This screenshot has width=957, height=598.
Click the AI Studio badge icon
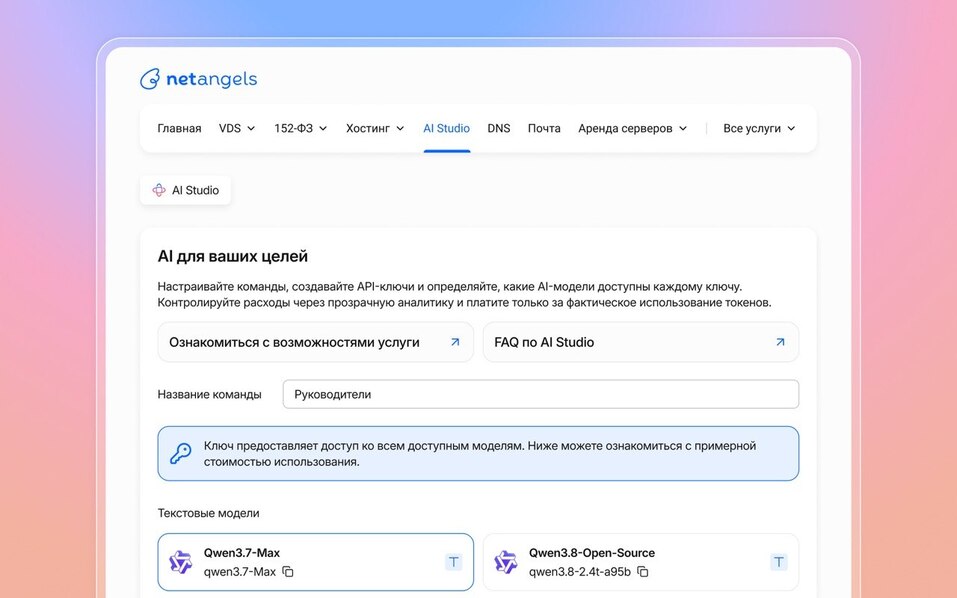click(159, 190)
